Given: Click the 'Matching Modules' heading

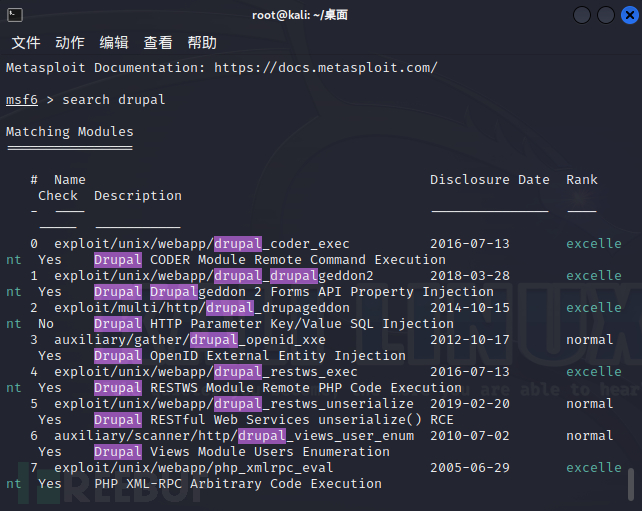Looking at the screenshot, I should [x=70, y=131].
